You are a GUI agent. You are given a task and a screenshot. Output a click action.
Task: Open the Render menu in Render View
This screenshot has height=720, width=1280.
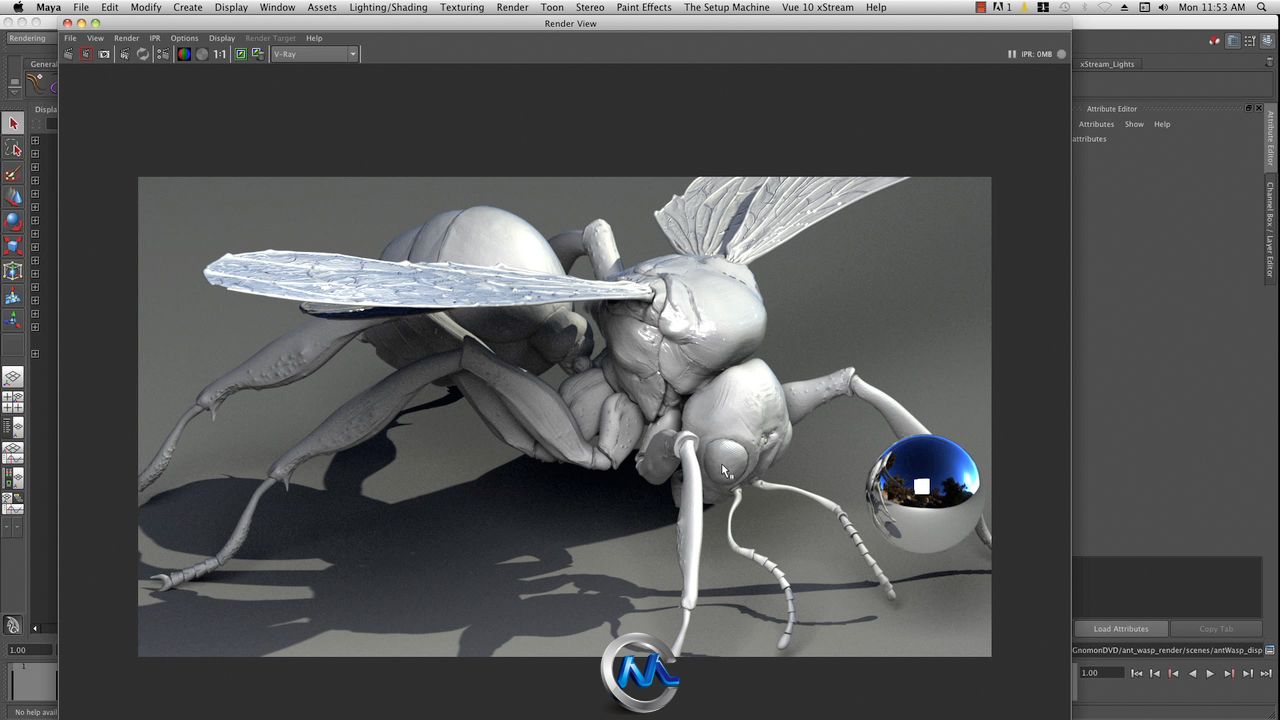click(x=126, y=38)
